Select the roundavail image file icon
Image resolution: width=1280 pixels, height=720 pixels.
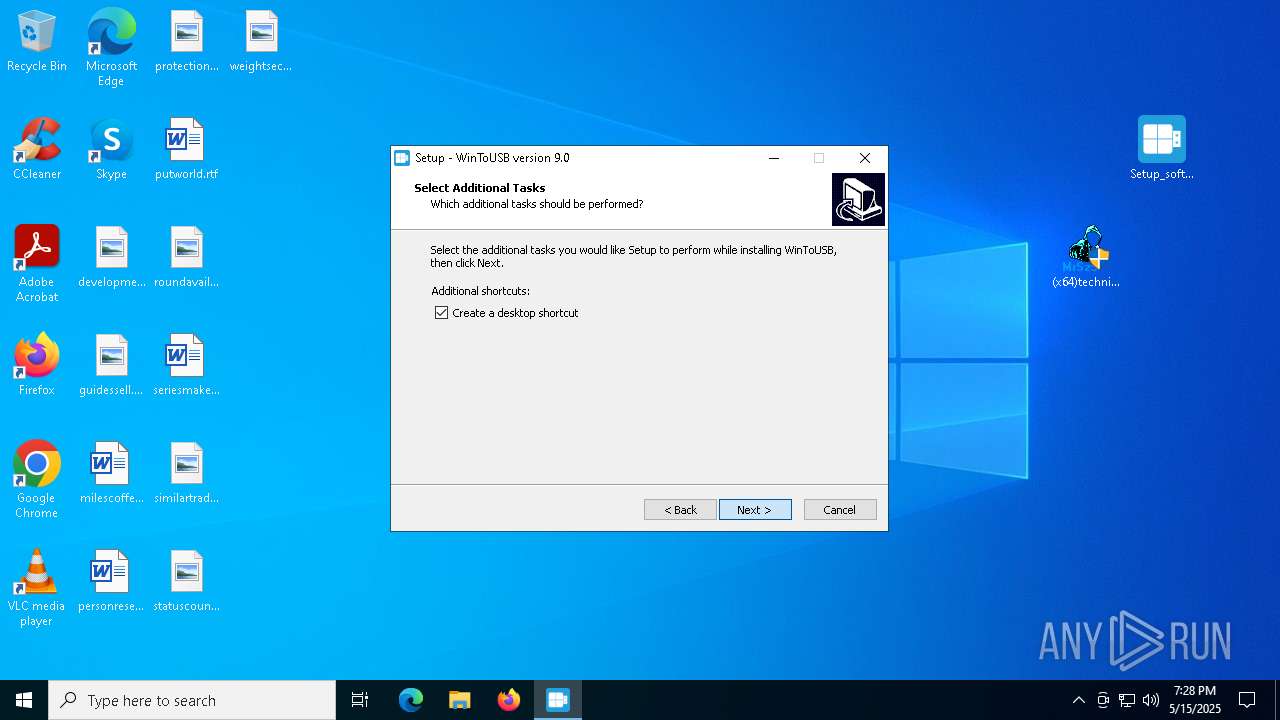[187, 258]
